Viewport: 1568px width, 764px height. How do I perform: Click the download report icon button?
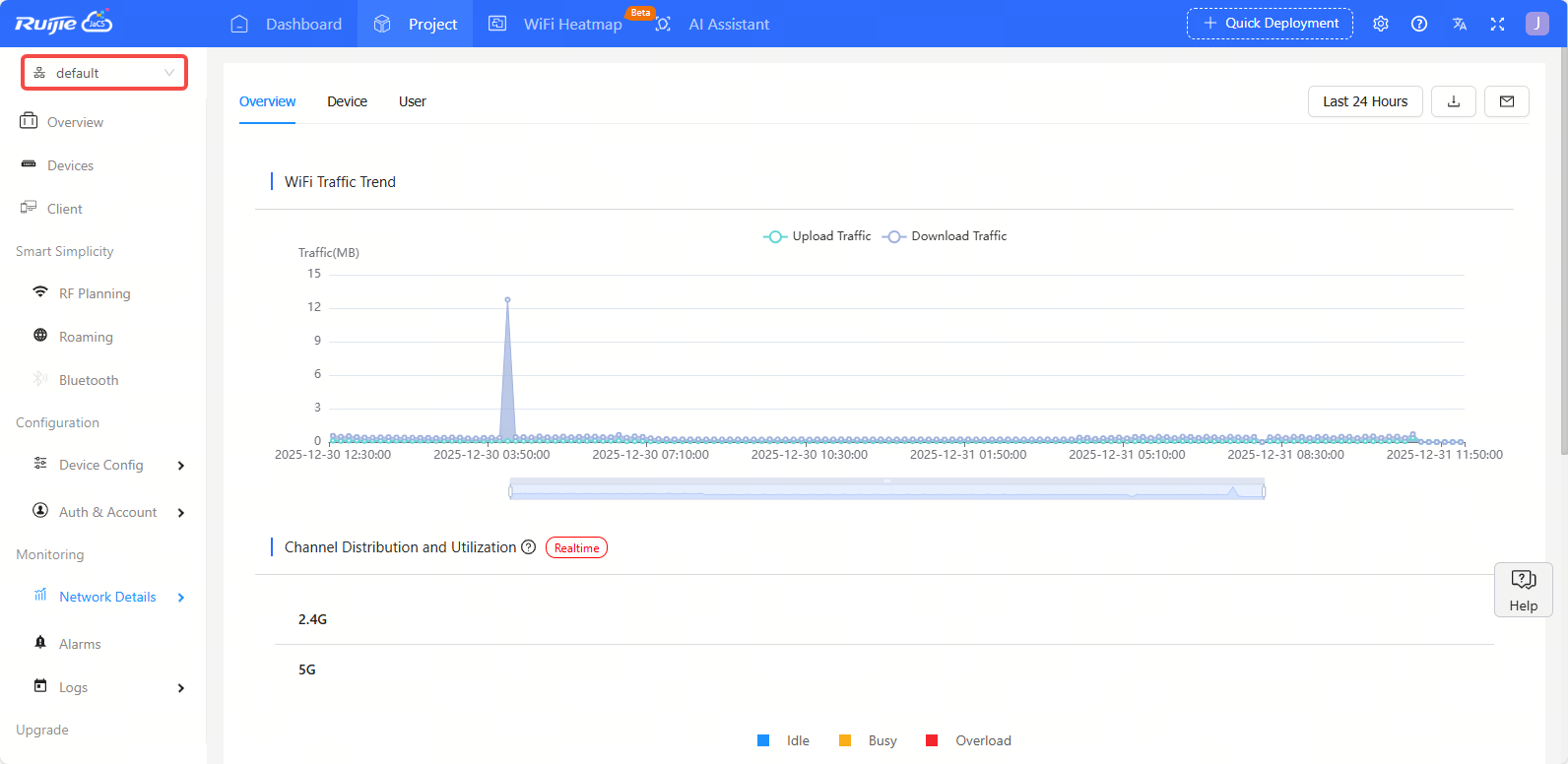coord(1453,101)
